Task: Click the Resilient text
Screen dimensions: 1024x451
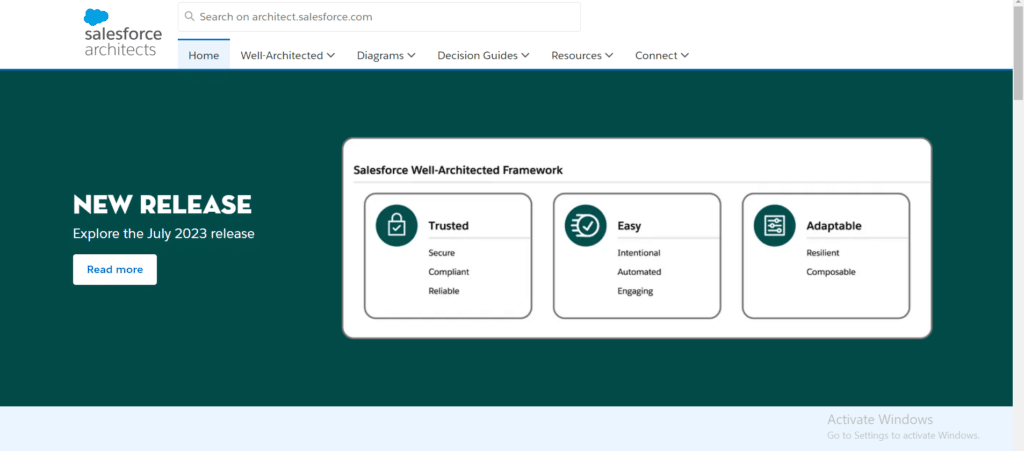Action: pyautogui.click(x=823, y=253)
